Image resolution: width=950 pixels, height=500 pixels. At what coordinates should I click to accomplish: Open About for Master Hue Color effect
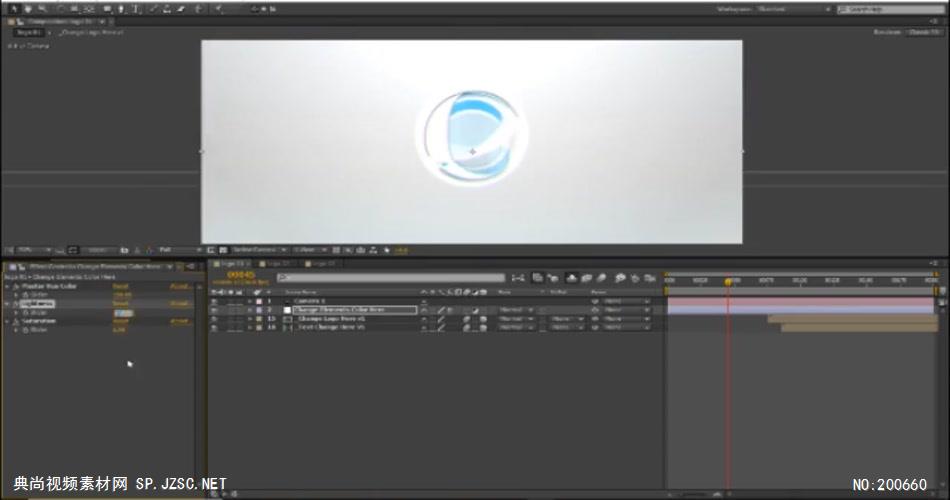tap(180, 285)
